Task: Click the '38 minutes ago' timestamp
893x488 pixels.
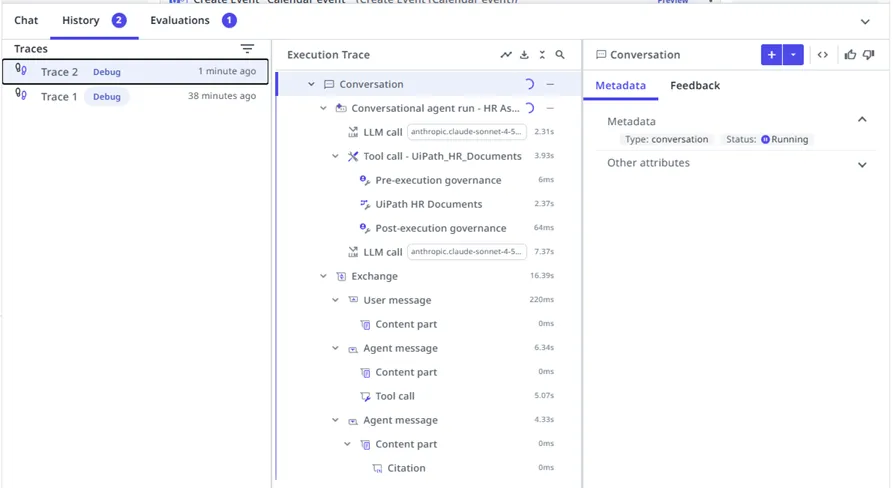Action: click(222, 96)
